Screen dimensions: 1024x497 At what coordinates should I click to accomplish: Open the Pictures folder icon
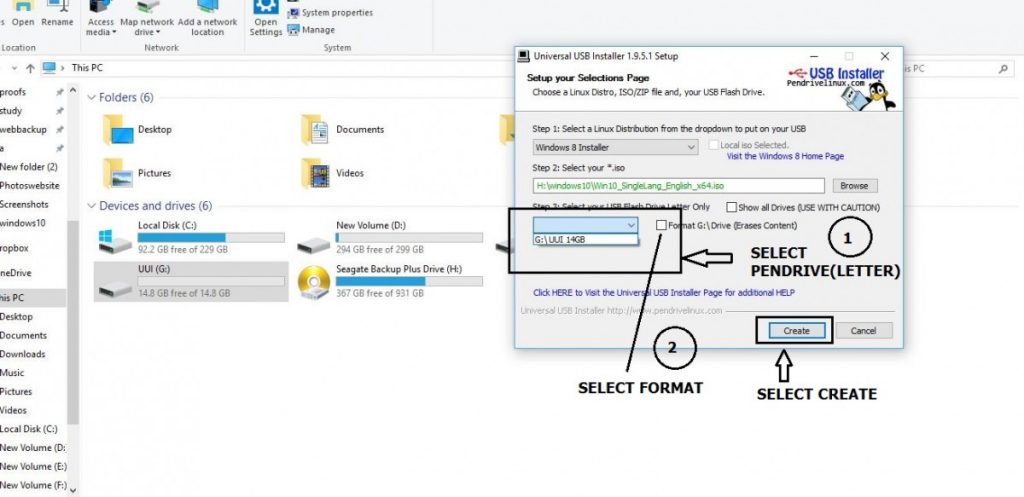[119, 173]
